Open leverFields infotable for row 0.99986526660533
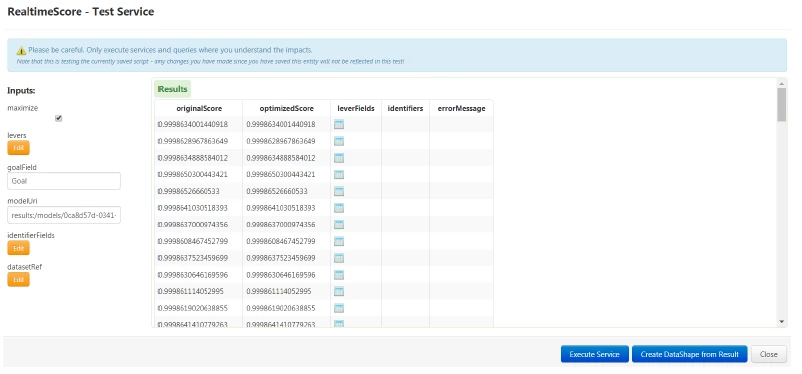Screen dimensions: 802x374 pos(339,191)
